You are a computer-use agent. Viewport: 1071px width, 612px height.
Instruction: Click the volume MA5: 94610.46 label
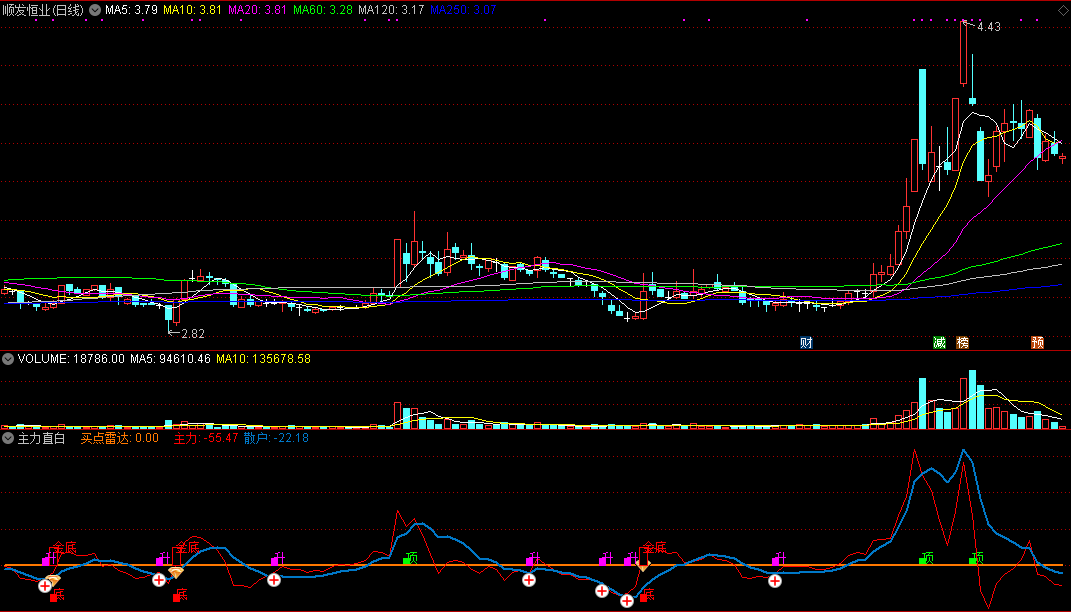pos(170,359)
